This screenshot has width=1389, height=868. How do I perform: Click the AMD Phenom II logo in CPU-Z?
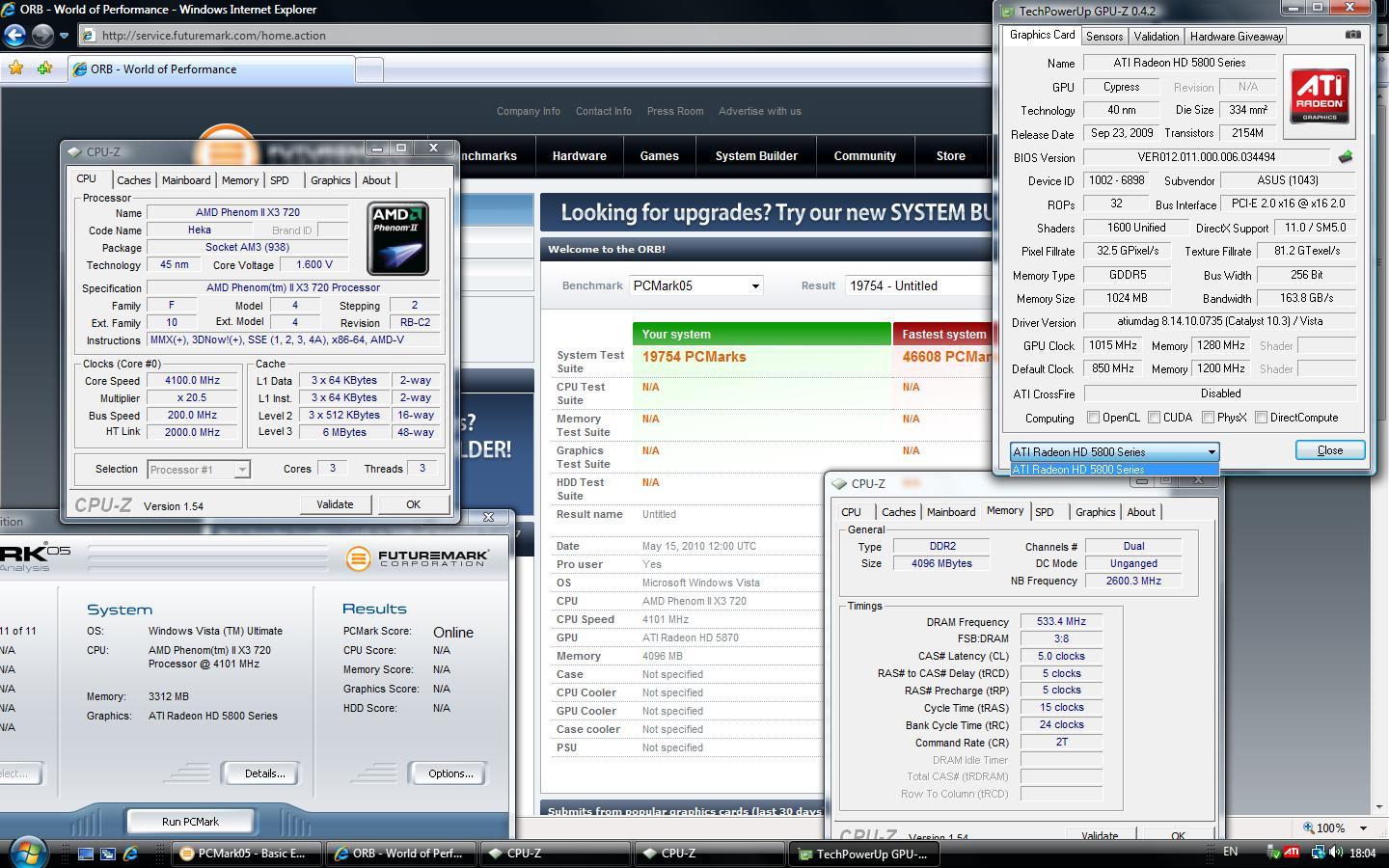pos(397,238)
